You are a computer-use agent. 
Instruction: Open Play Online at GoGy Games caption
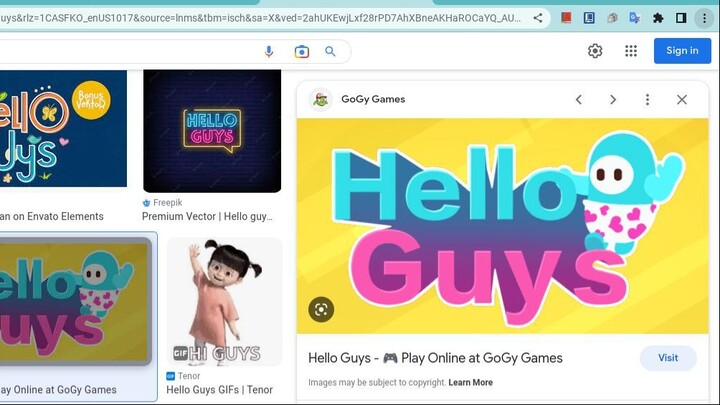(x=58, y=390)
